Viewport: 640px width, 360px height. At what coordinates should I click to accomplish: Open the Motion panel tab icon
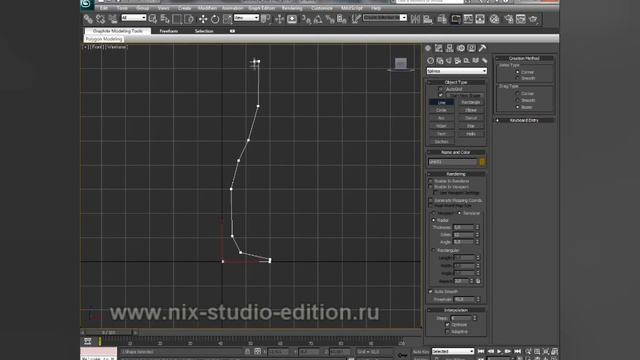460,48
